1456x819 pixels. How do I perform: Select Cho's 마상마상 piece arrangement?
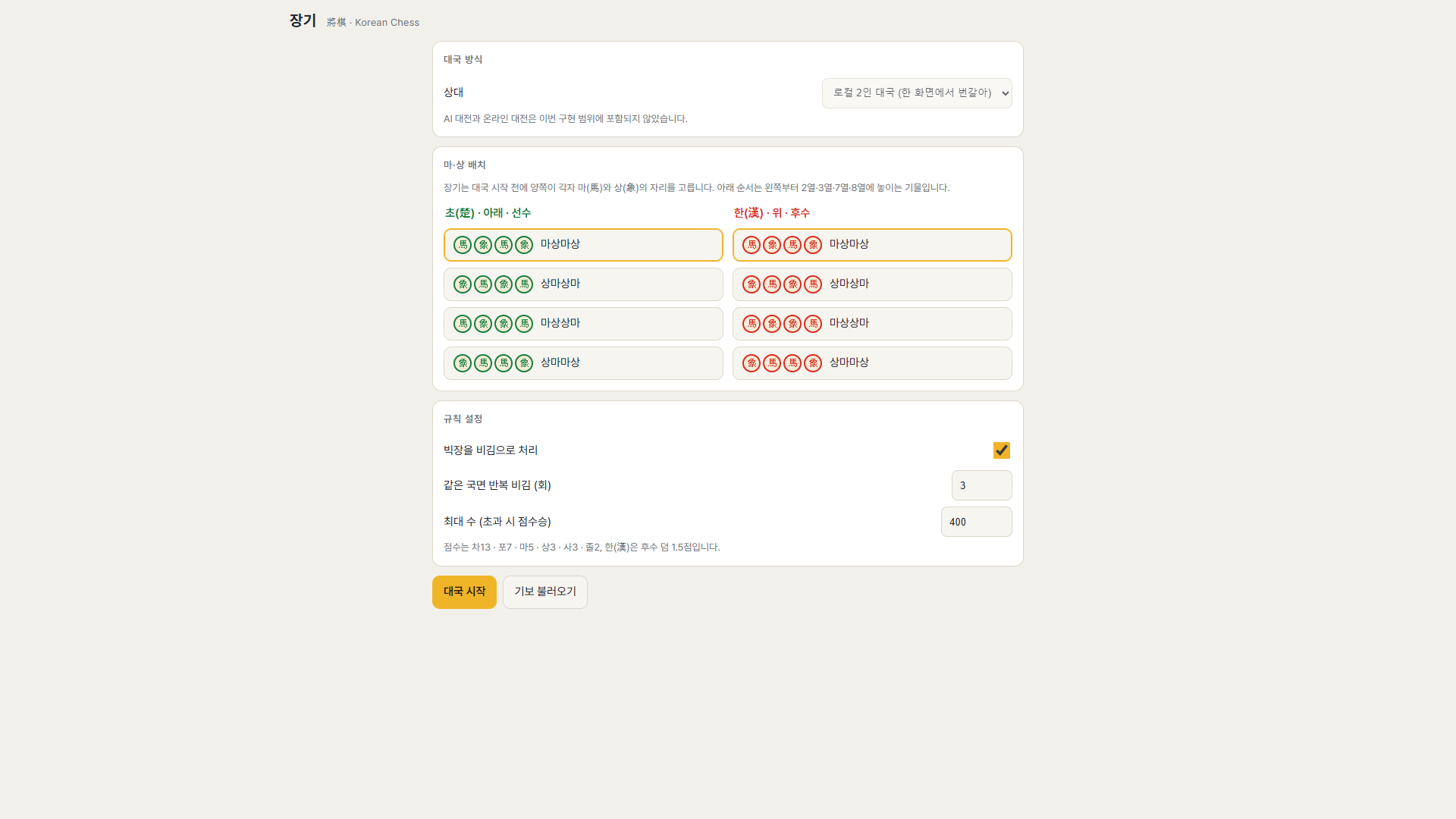point(583,245)
